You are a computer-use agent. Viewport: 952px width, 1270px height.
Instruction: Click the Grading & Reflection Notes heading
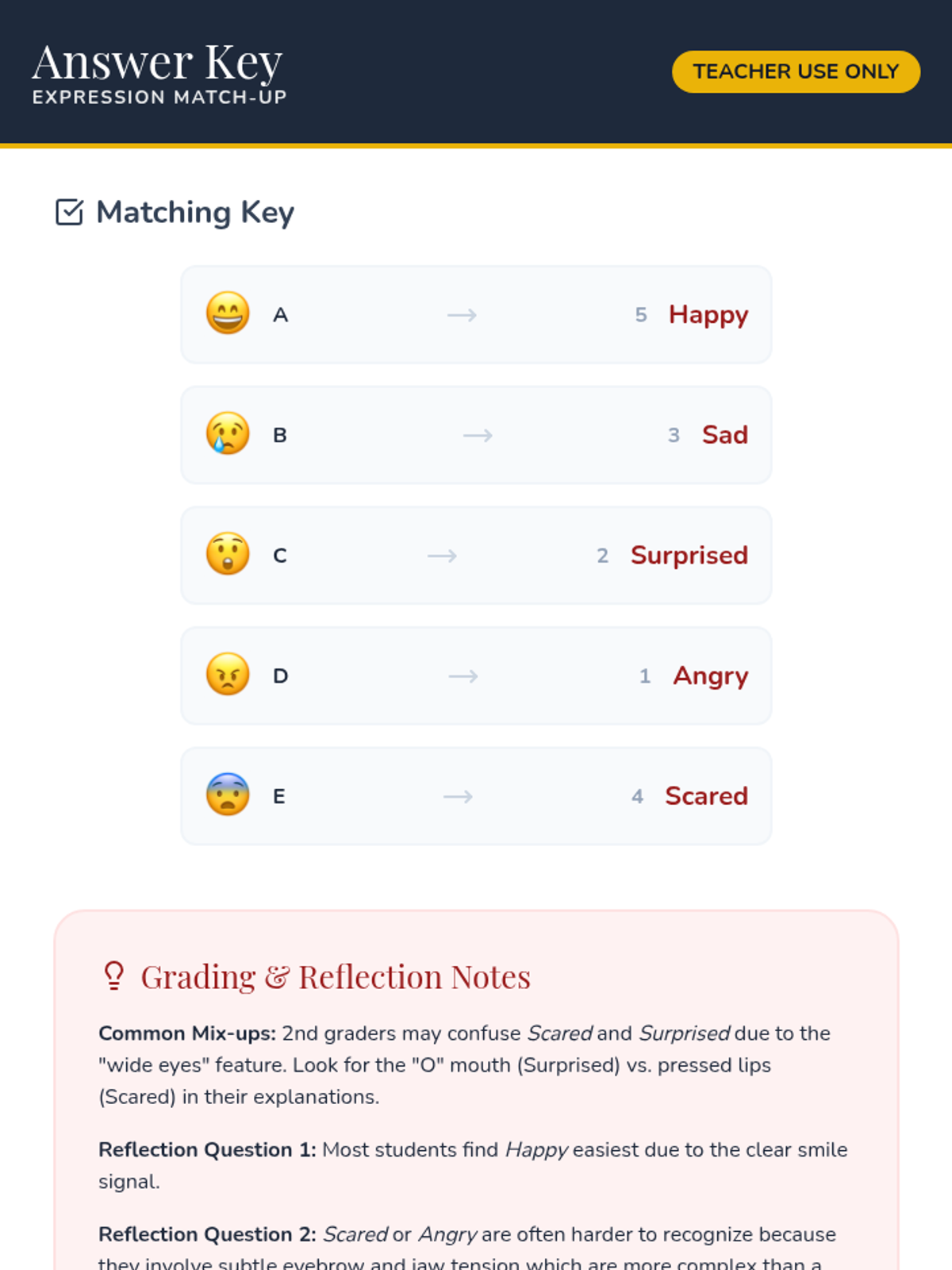(x=336, y=977)
